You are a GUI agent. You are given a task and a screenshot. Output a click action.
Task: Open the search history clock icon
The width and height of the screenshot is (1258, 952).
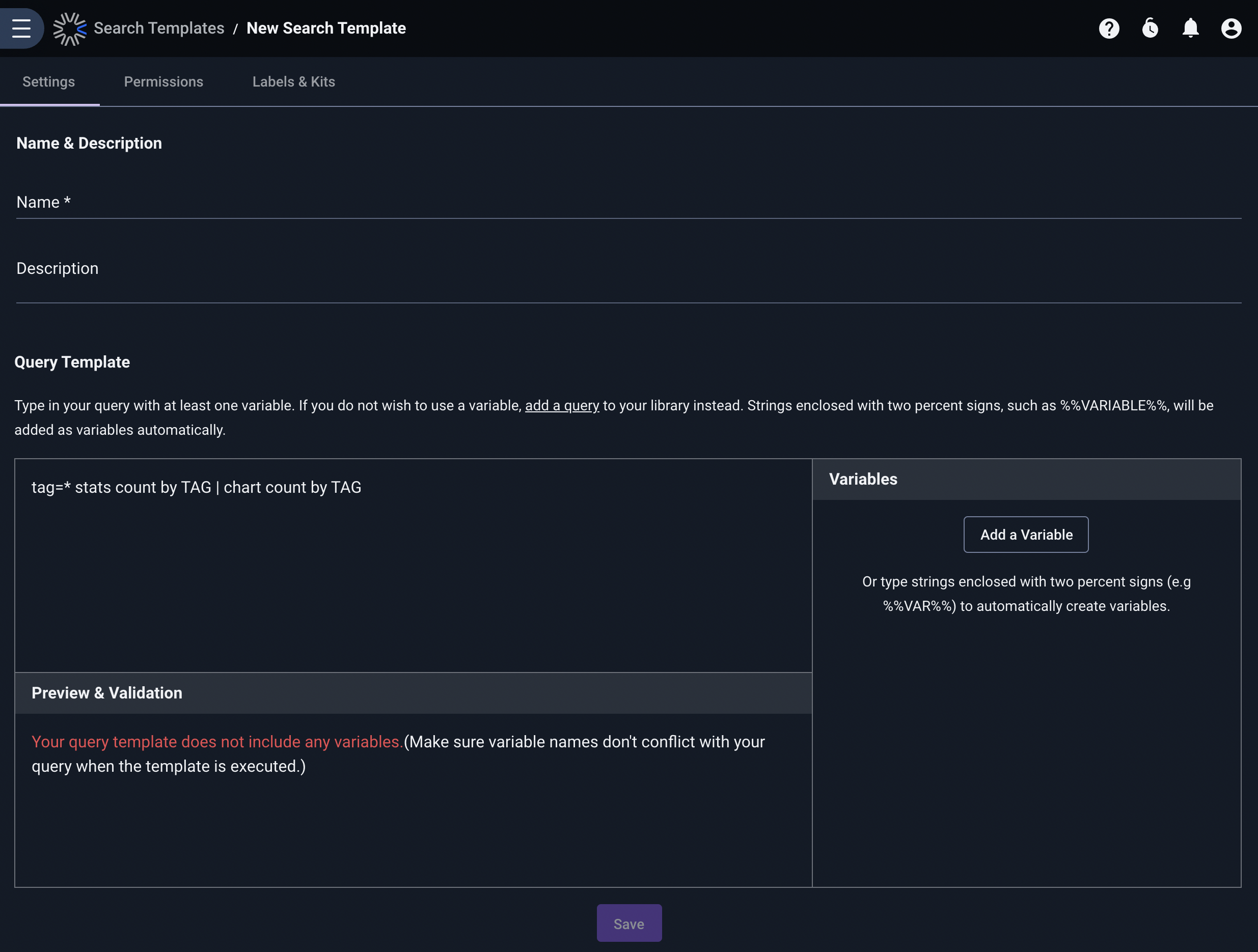(1150, 29)
